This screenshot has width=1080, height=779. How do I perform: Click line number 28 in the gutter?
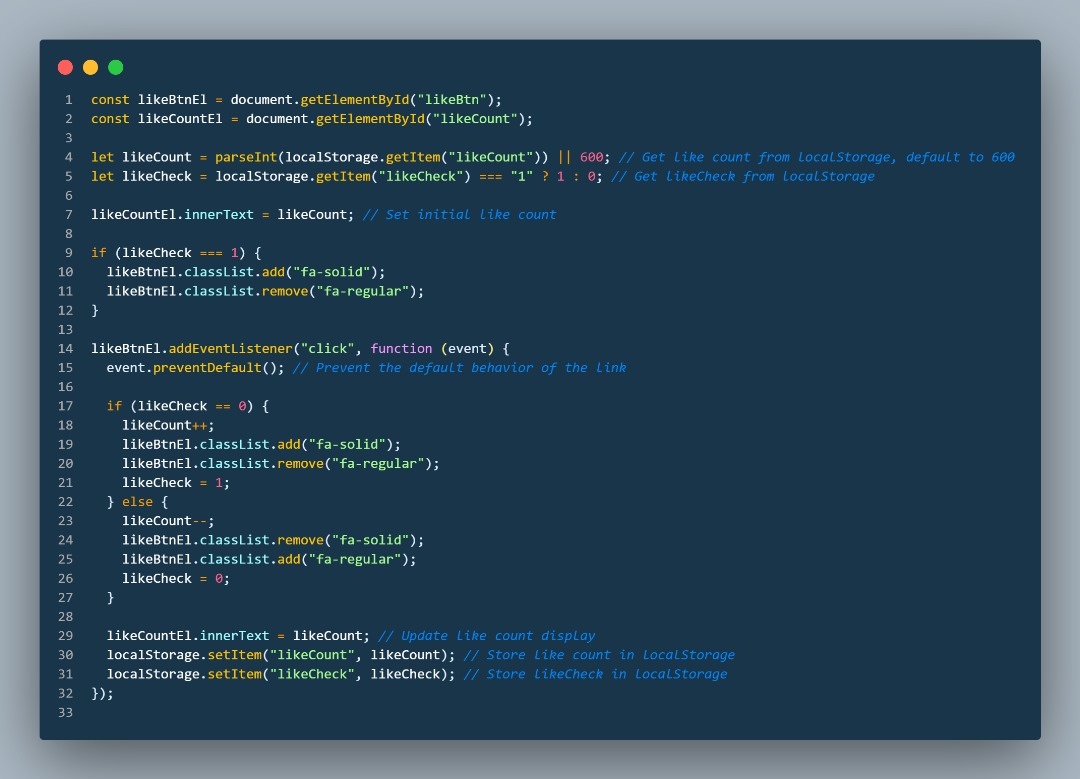(x=65, y=616)
